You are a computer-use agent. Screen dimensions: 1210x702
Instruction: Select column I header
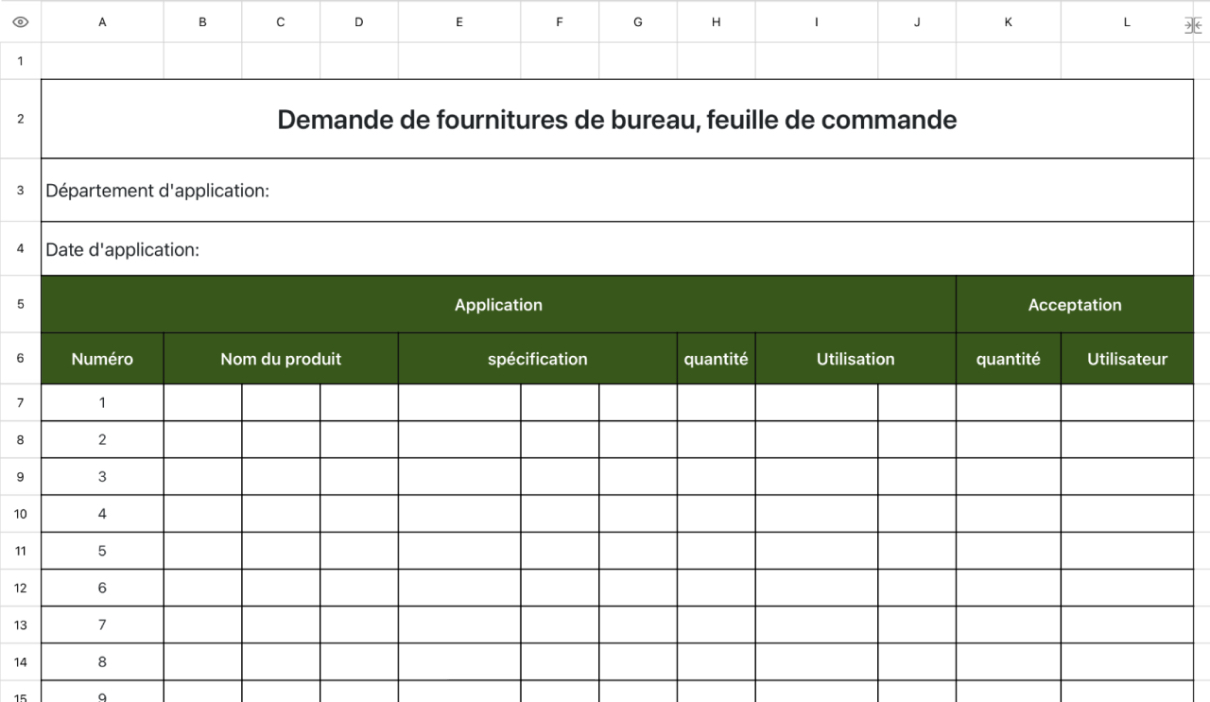tap(816, 22)
